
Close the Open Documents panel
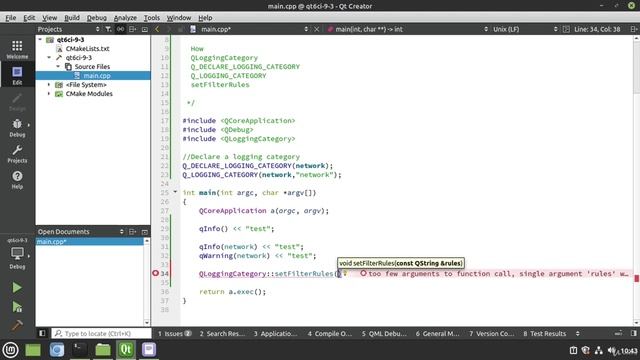(x=144, y=231)
